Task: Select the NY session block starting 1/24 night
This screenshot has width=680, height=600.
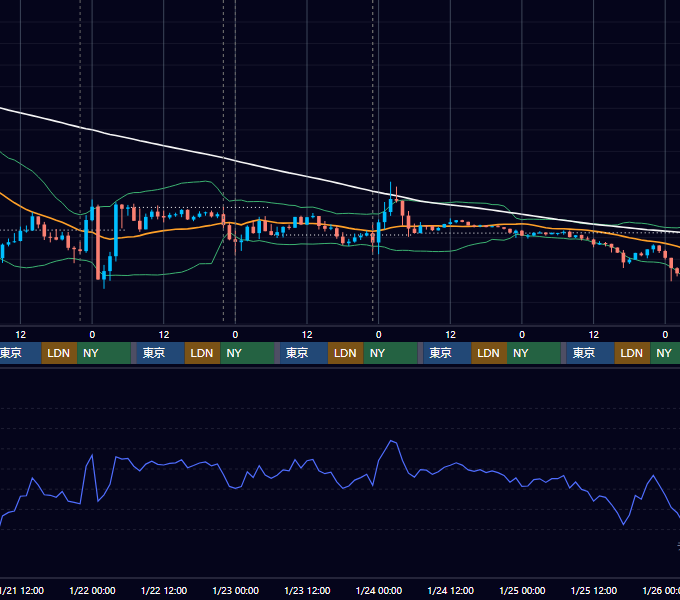Action: (x=533, y=353)
